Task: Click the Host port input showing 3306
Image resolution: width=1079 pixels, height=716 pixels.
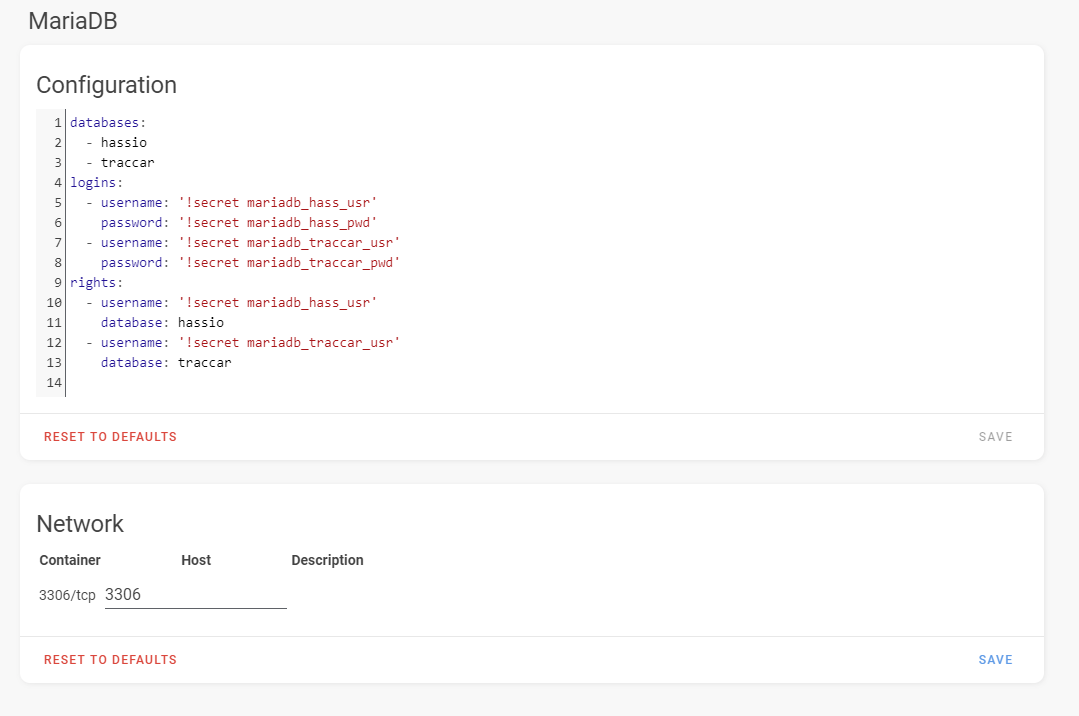Action: point(195,594)
